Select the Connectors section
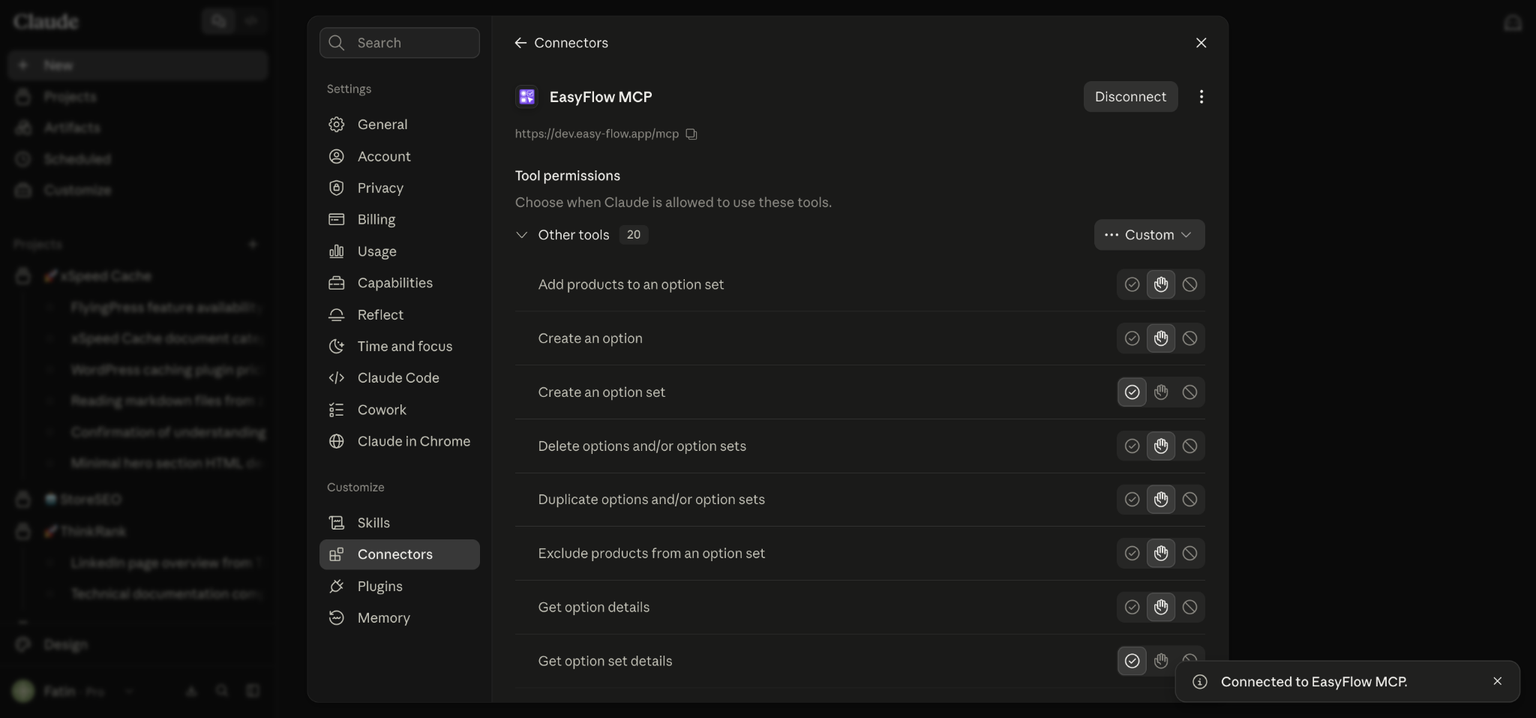 pos(399,555)
